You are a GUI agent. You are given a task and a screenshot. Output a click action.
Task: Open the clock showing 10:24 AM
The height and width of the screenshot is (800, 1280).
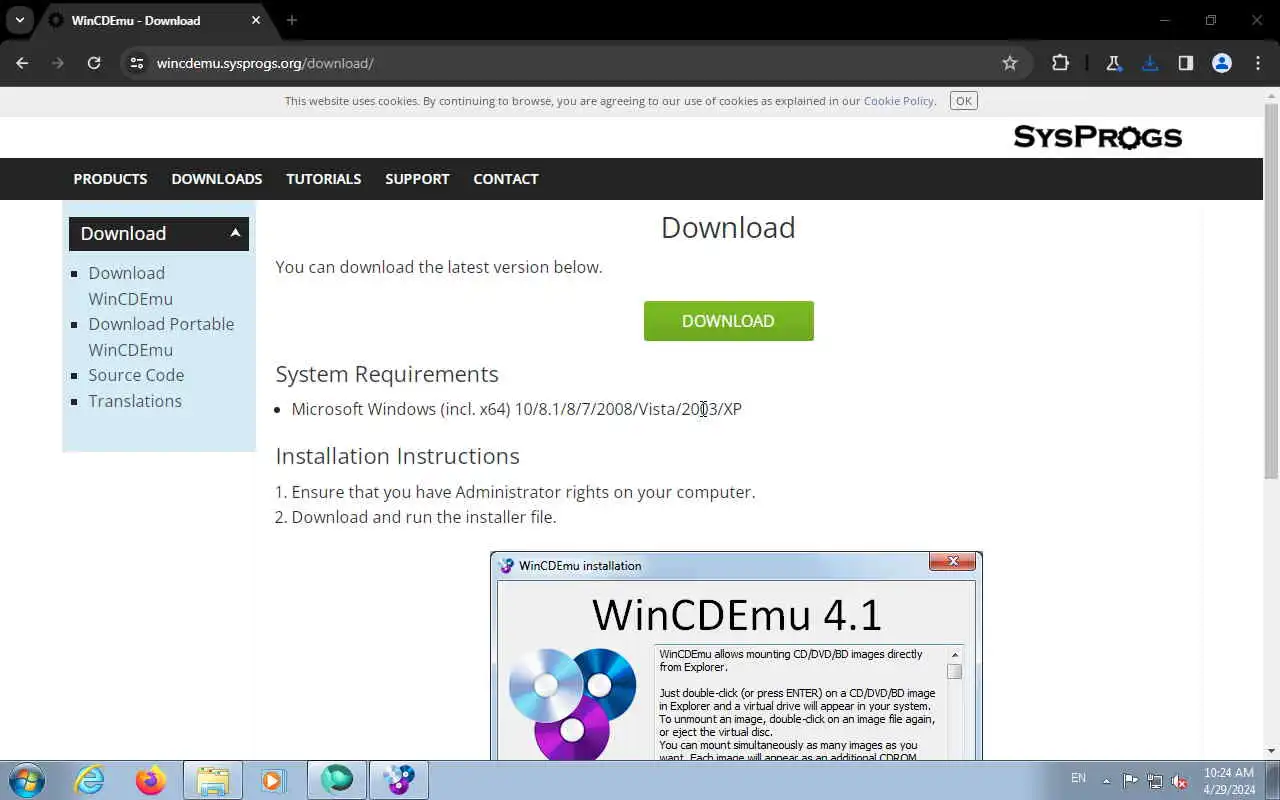(1229, 780)
